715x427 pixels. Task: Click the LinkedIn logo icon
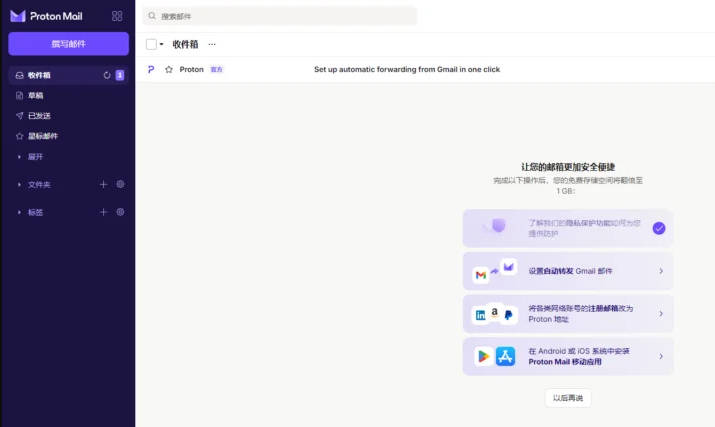click(x=481, y=315)
